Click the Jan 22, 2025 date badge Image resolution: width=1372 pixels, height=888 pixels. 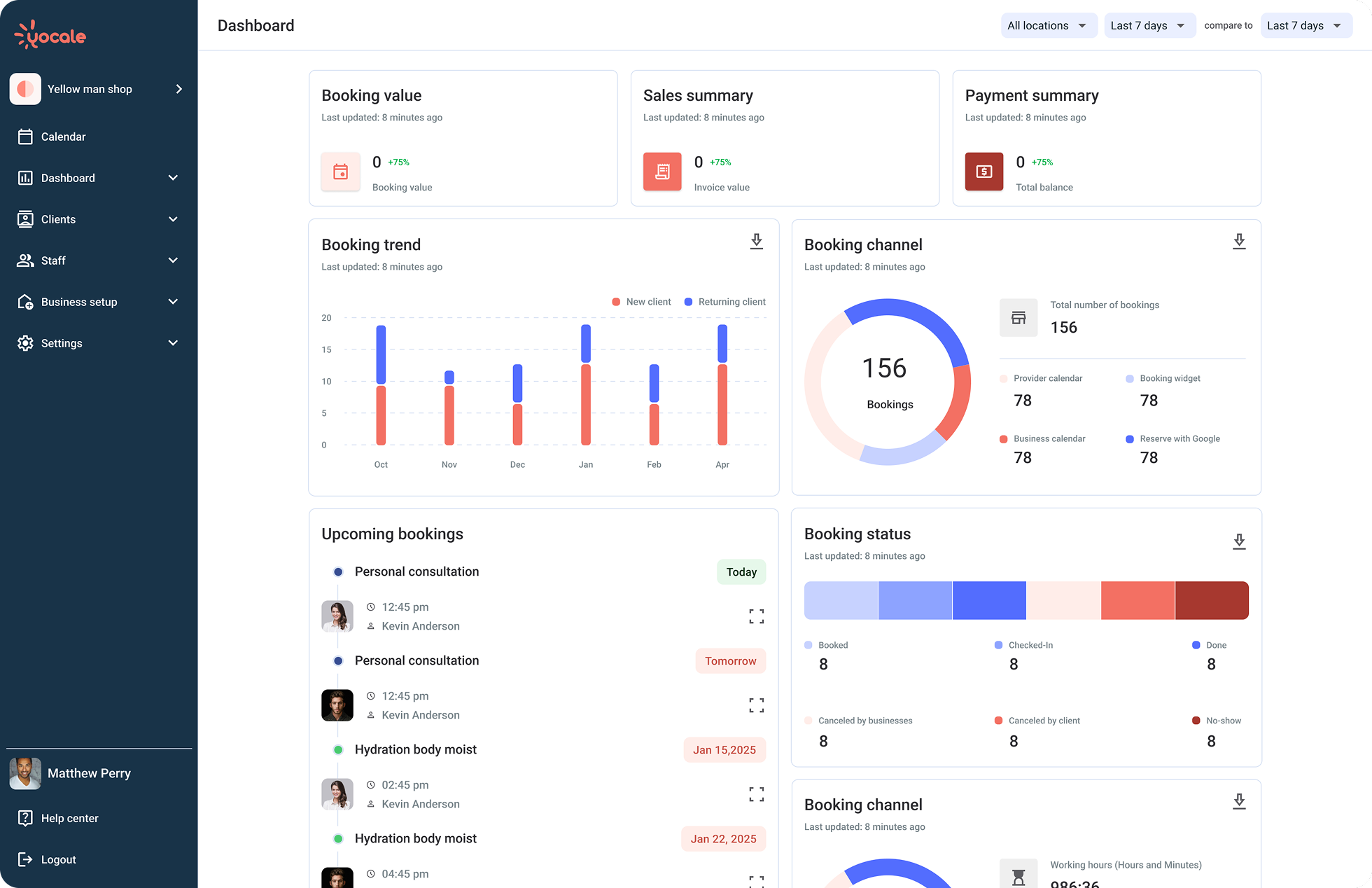click(724, 839)
